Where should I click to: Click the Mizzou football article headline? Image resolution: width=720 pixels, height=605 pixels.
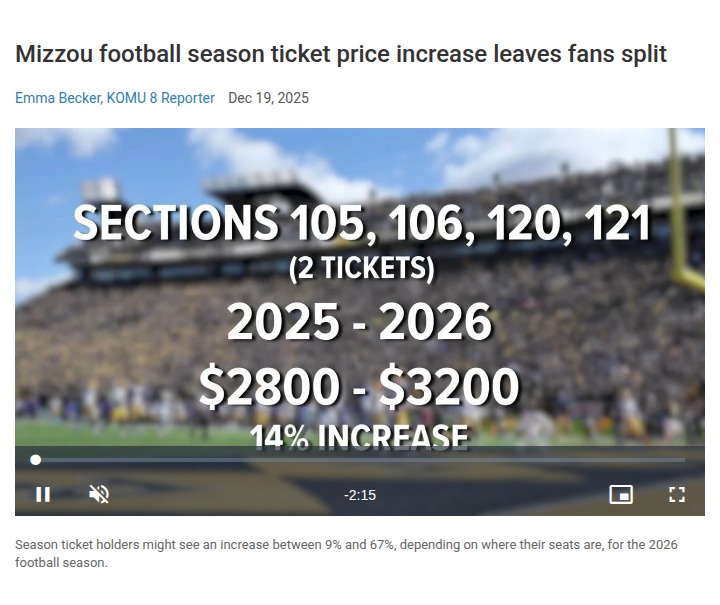(x=340, y=54)
